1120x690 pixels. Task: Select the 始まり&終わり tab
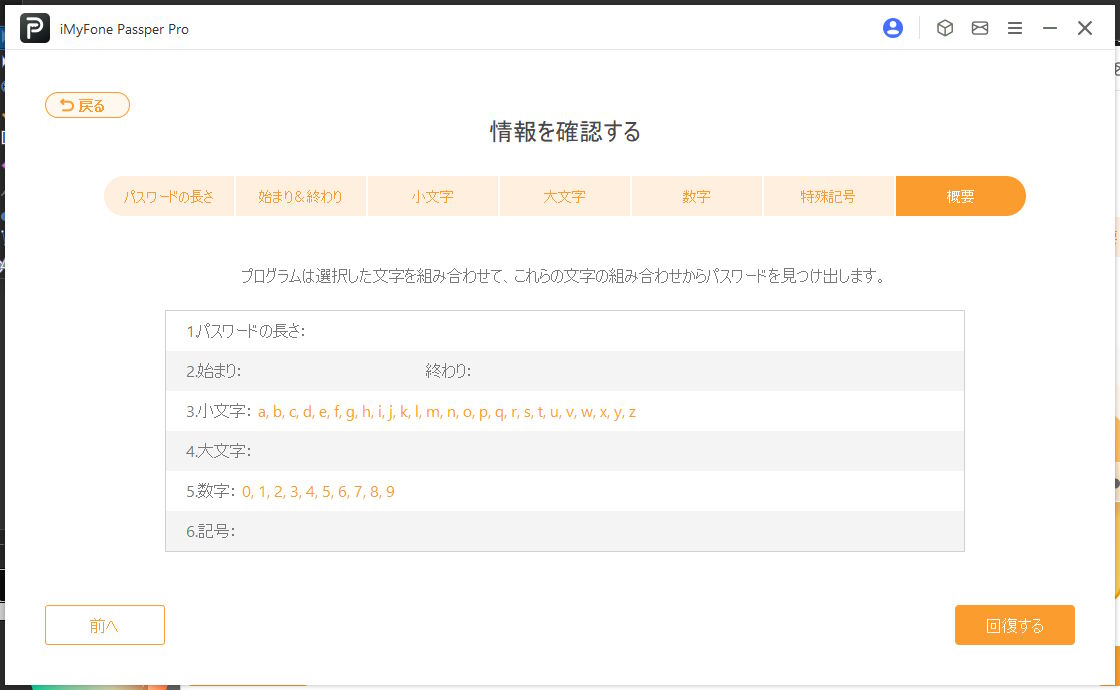point(301,197)
